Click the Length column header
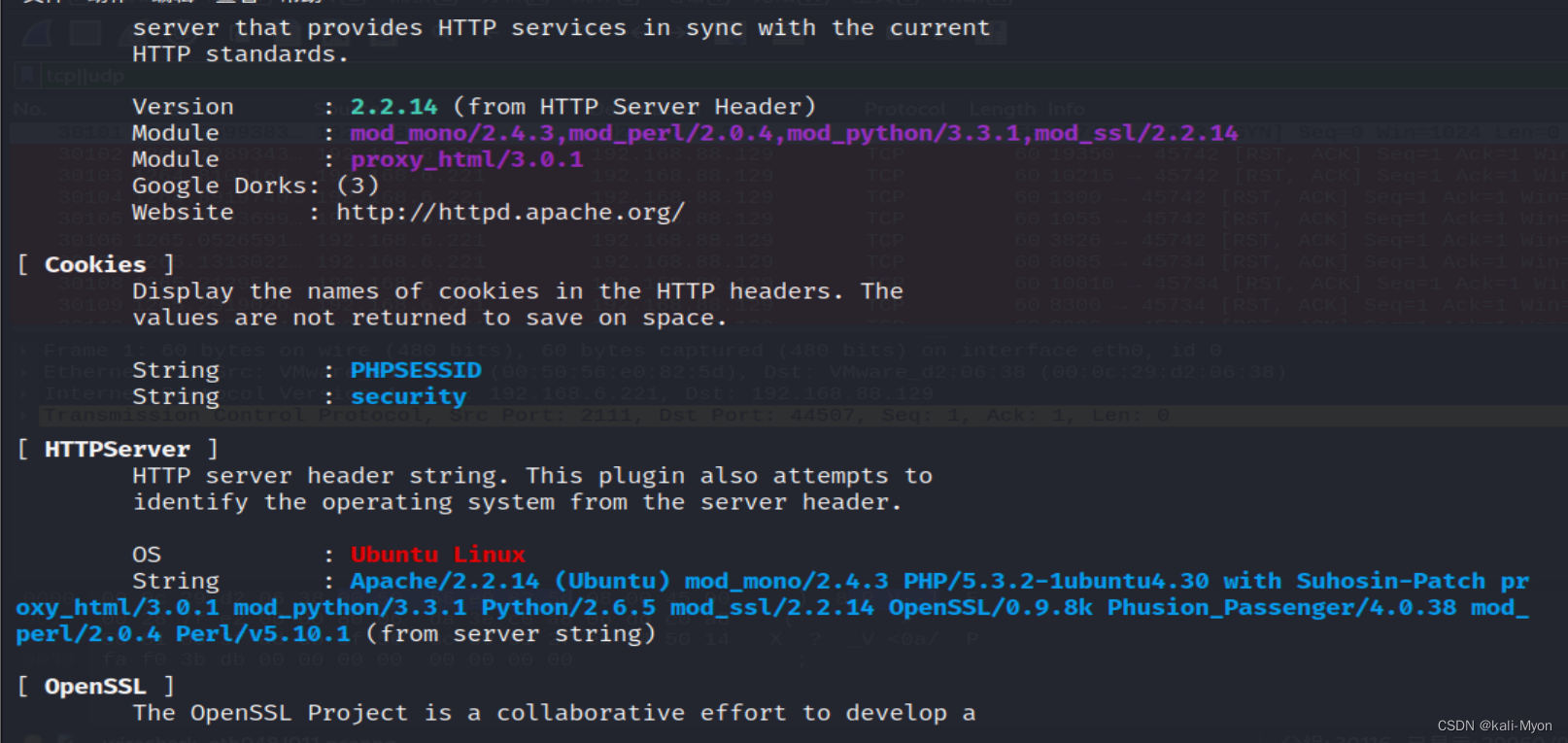The image size is (1568, 743). click(1002, 109)
